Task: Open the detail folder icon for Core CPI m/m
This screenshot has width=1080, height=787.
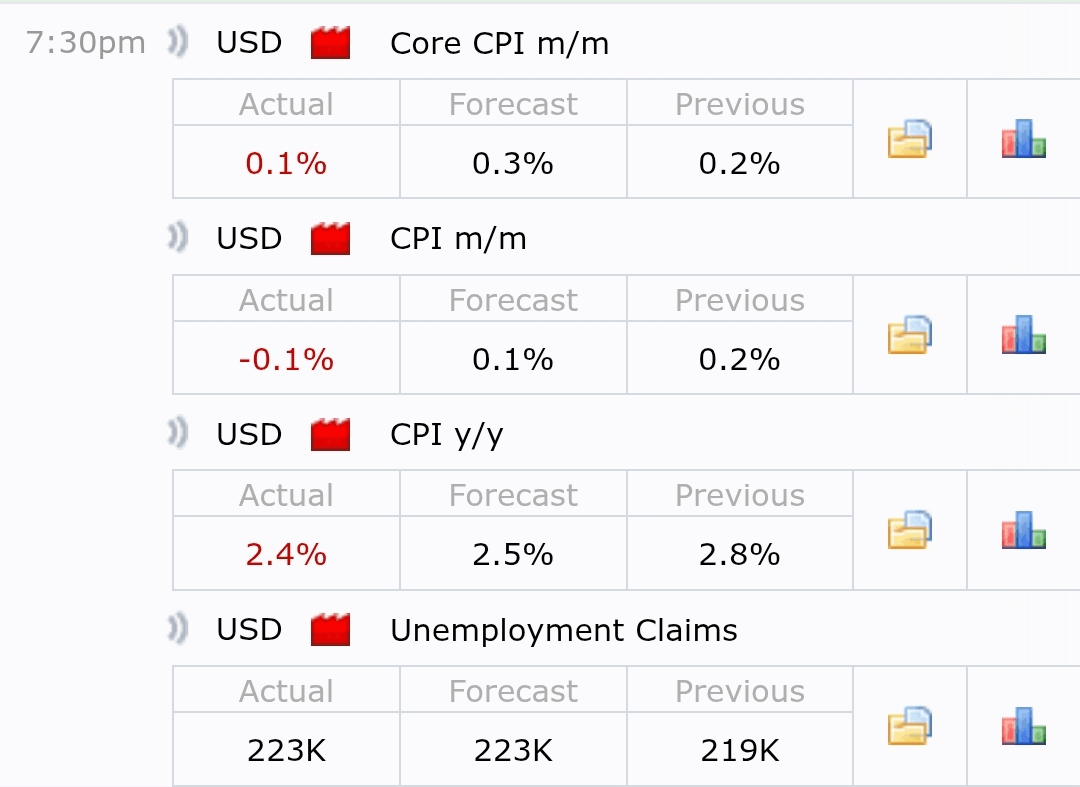Action: pos(909,139)
